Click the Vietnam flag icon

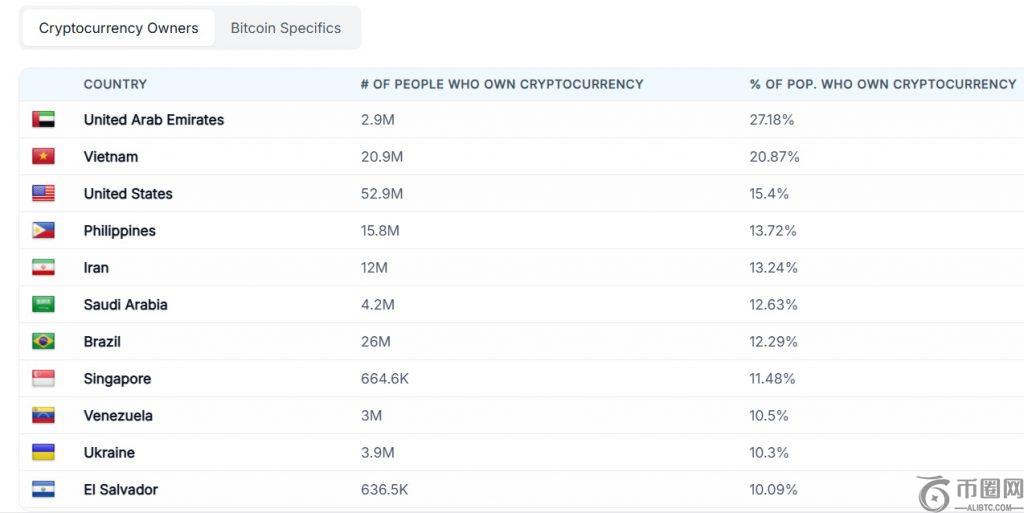43,157
